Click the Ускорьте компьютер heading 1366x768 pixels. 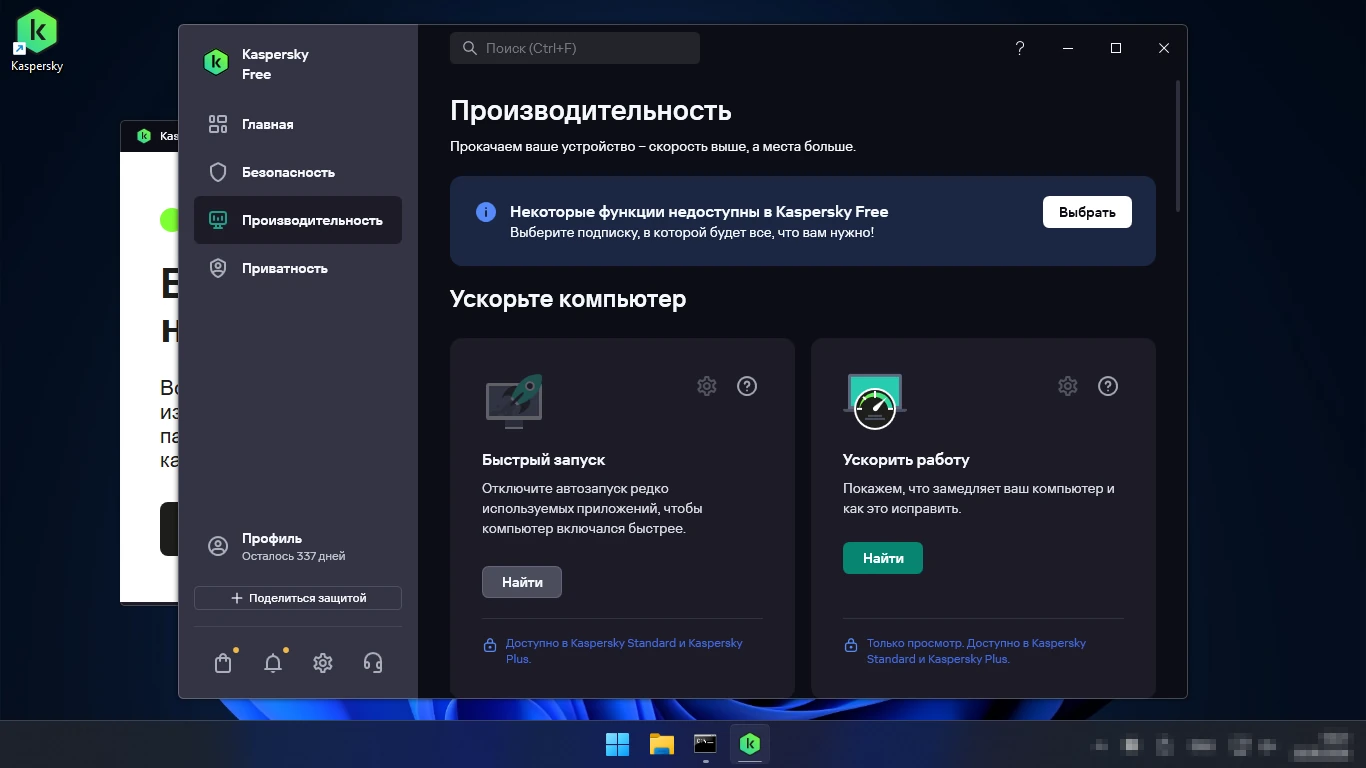[568, 299]
